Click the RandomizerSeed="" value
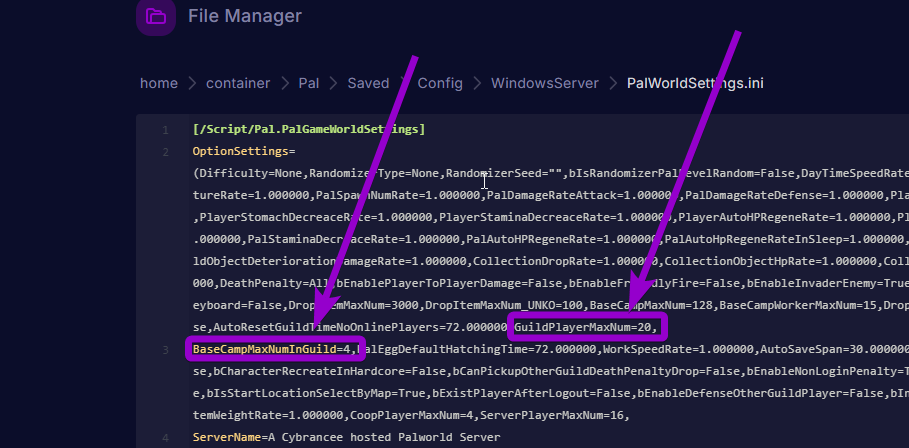Image resolution: width=909 pixels, height=448 pixels. point(506,173)
